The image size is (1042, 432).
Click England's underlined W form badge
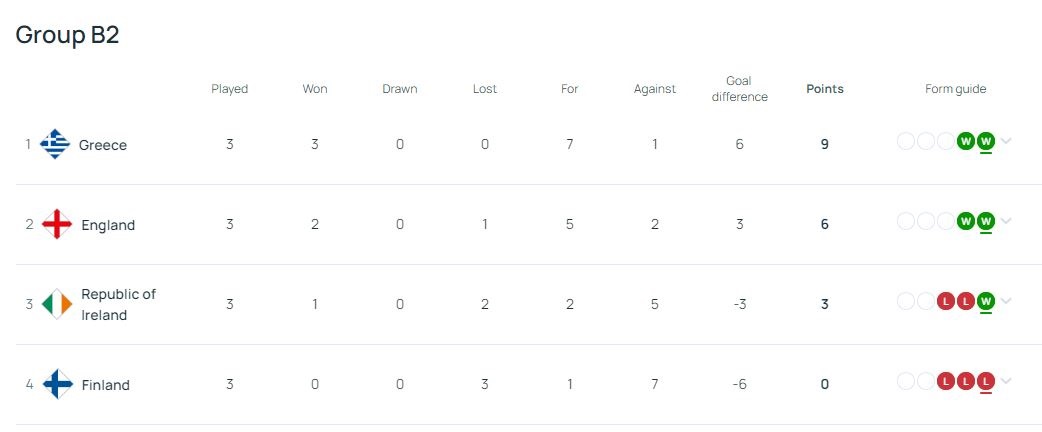point(986,221)
